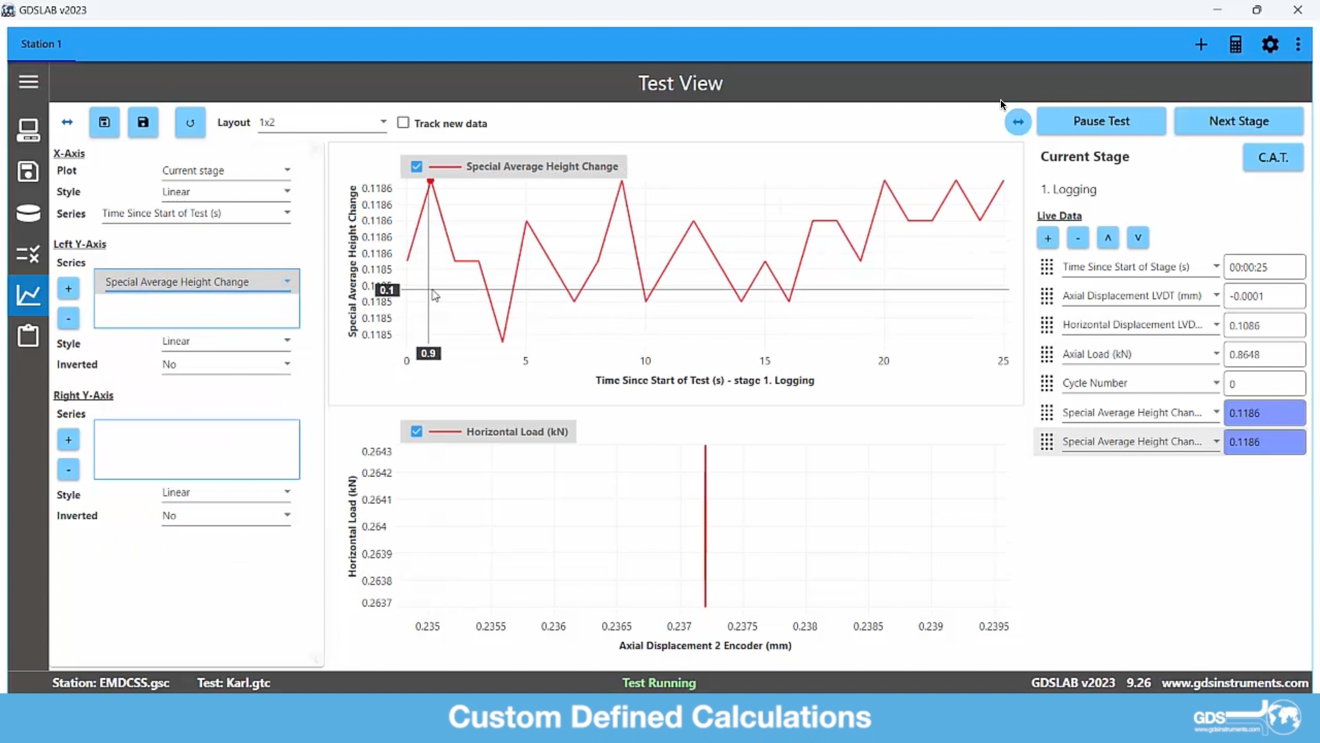
Task: Toggle Special Average Height Change legend checkbox
Action: 417,167
